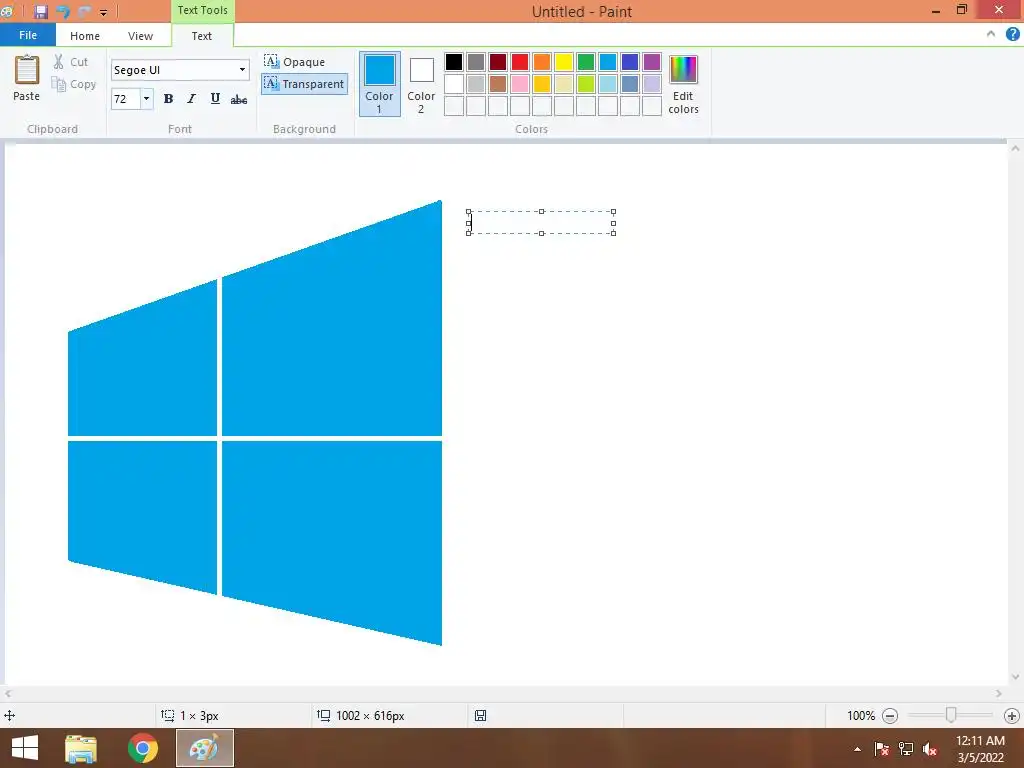Click the network tray icon
This screenshot has height=768, width=1024.
pos(906,749)
